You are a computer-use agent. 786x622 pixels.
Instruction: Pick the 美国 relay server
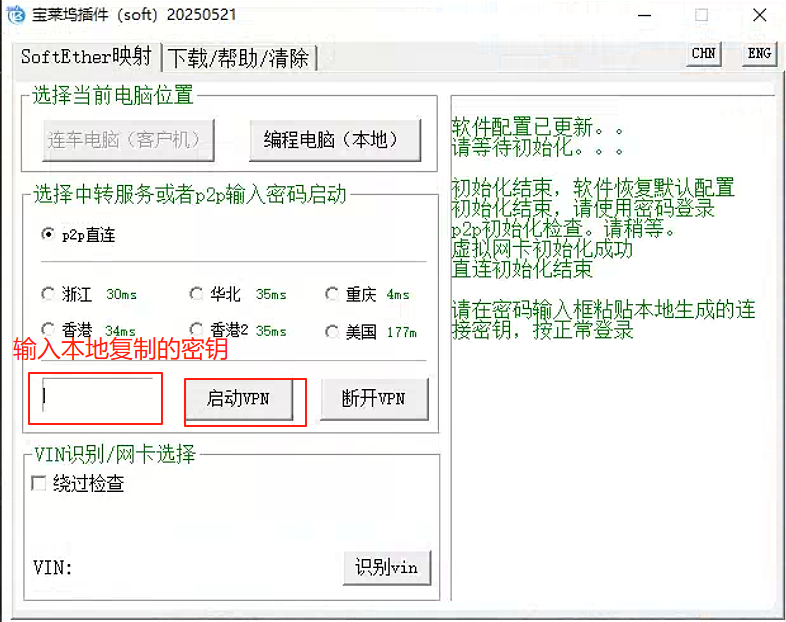click(332, 331)
